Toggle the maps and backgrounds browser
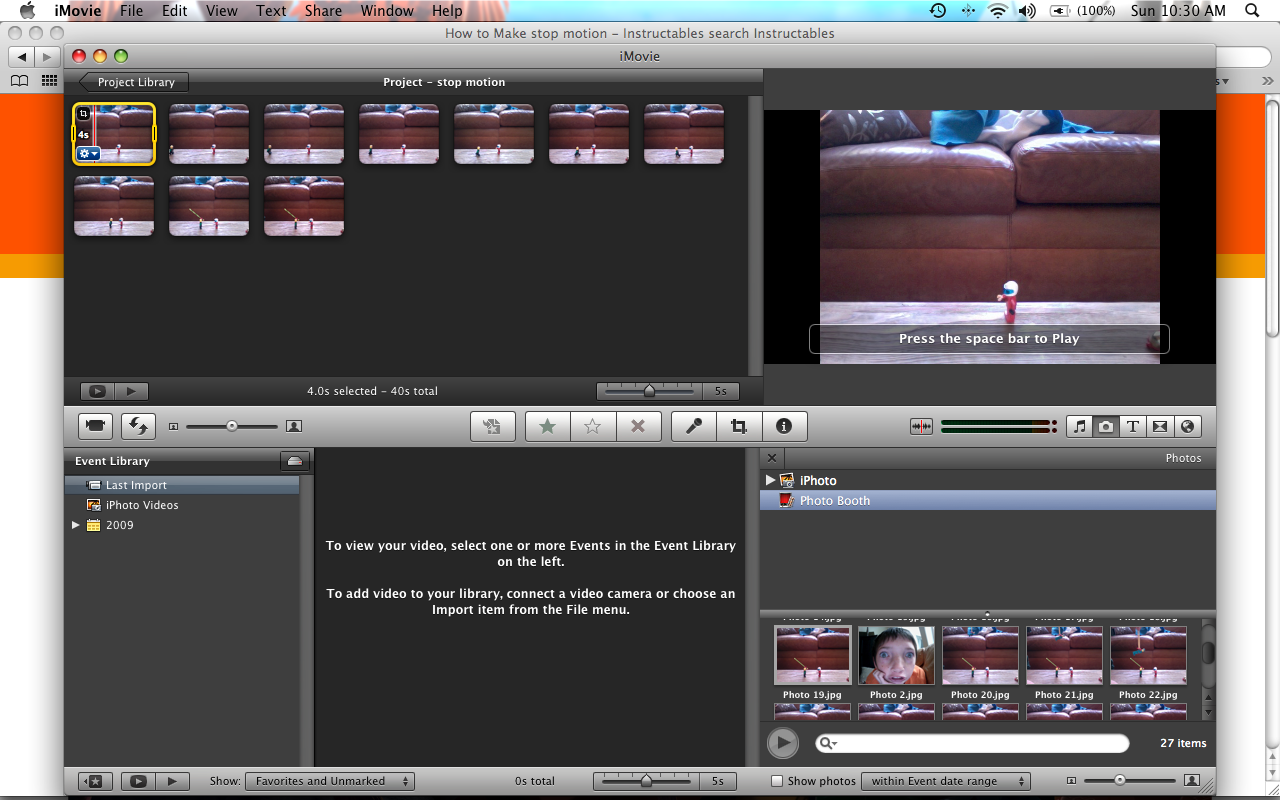 click(1187, 426)
